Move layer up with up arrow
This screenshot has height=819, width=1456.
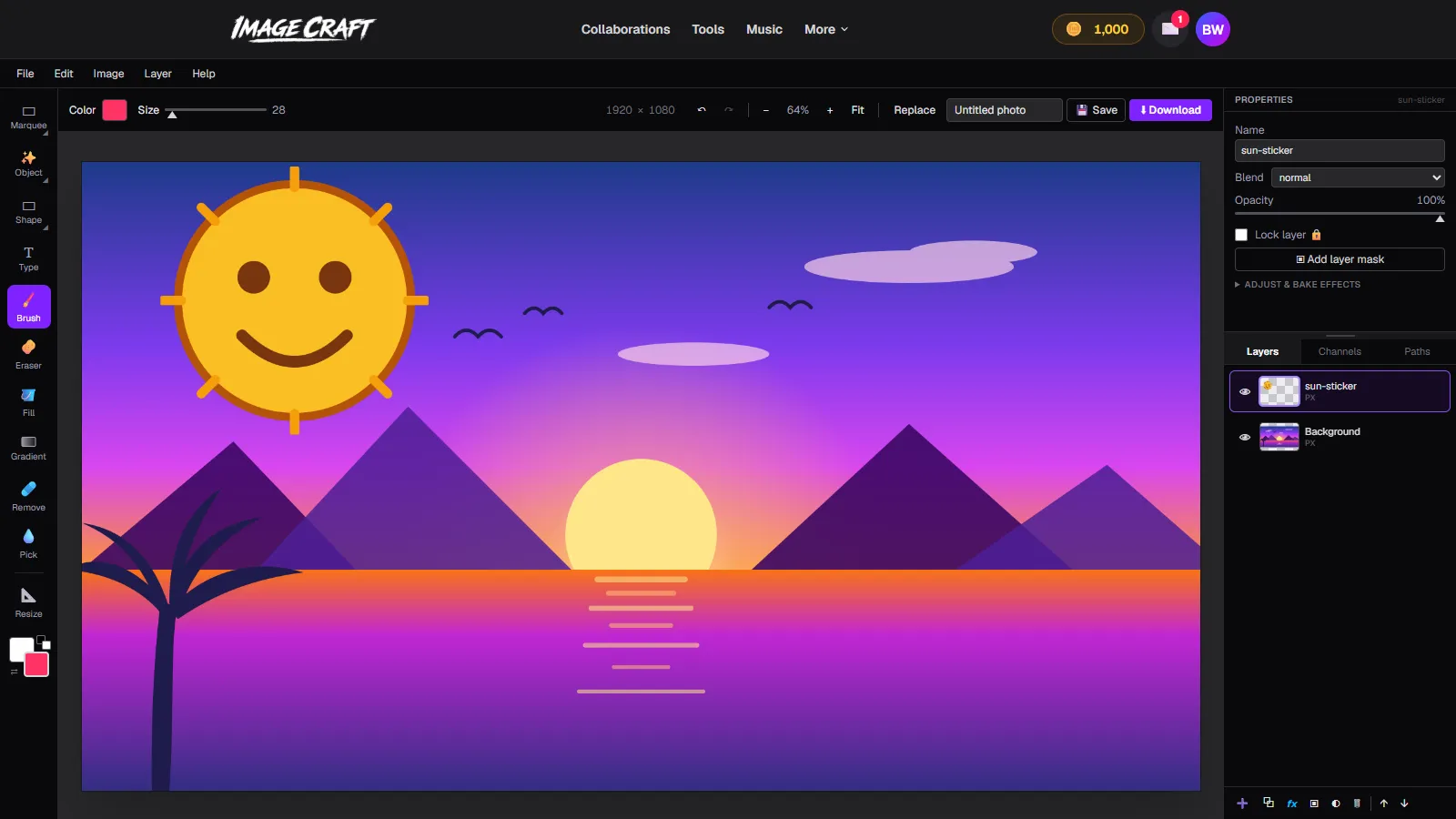1384,804
